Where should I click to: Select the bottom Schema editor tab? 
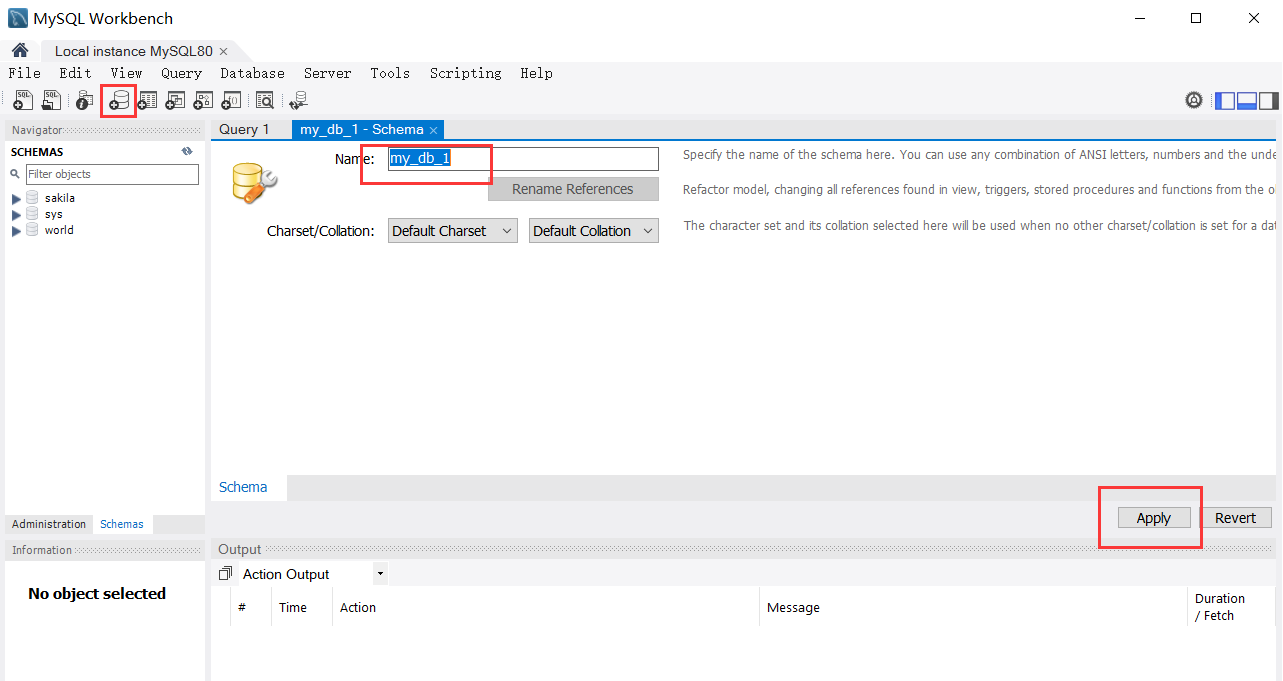[x=243, y=487]
